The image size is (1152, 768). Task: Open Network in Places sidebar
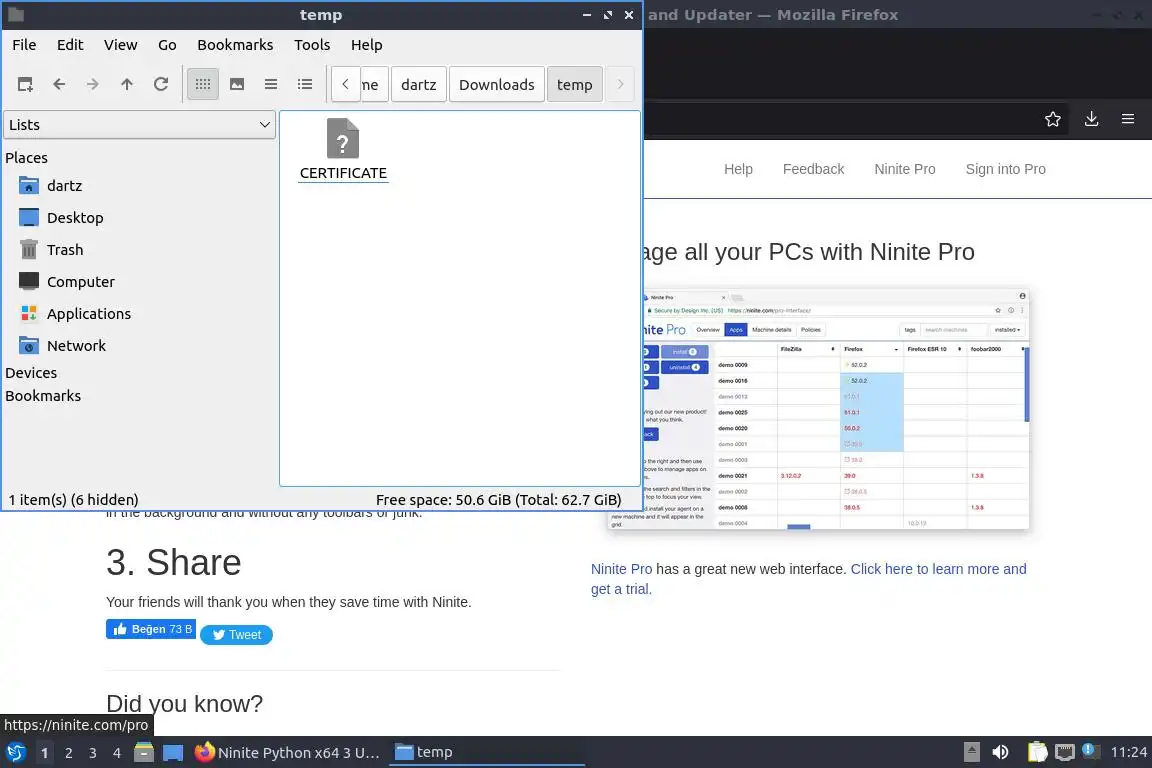(x=76, y=345)
